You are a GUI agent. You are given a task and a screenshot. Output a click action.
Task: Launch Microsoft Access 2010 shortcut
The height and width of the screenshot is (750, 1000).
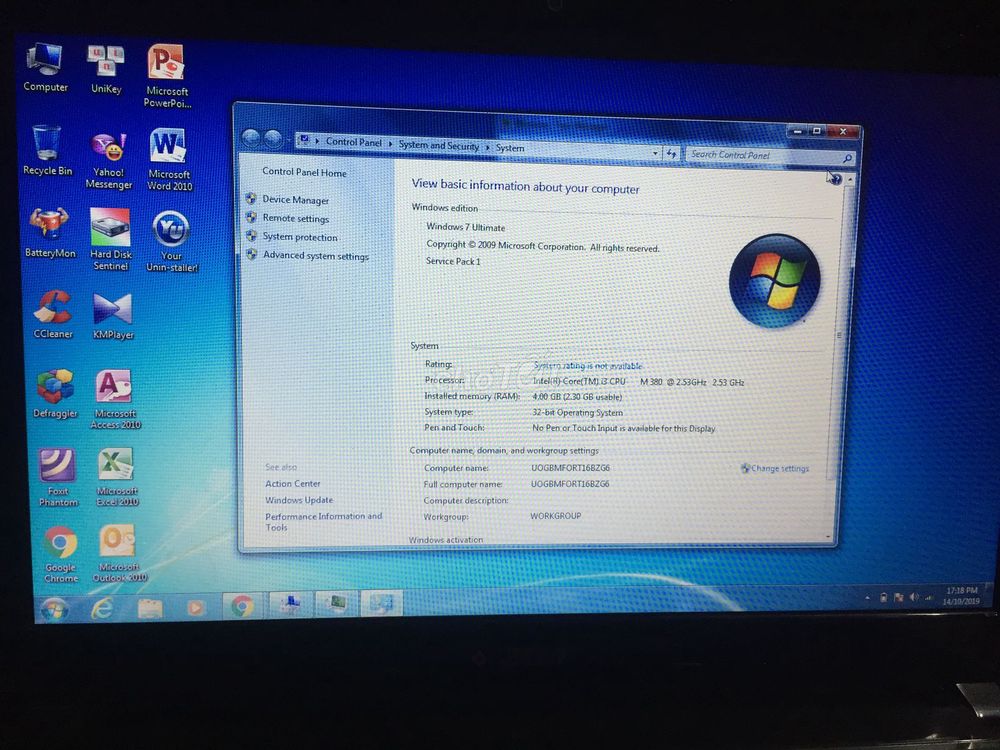click(115, 399)
